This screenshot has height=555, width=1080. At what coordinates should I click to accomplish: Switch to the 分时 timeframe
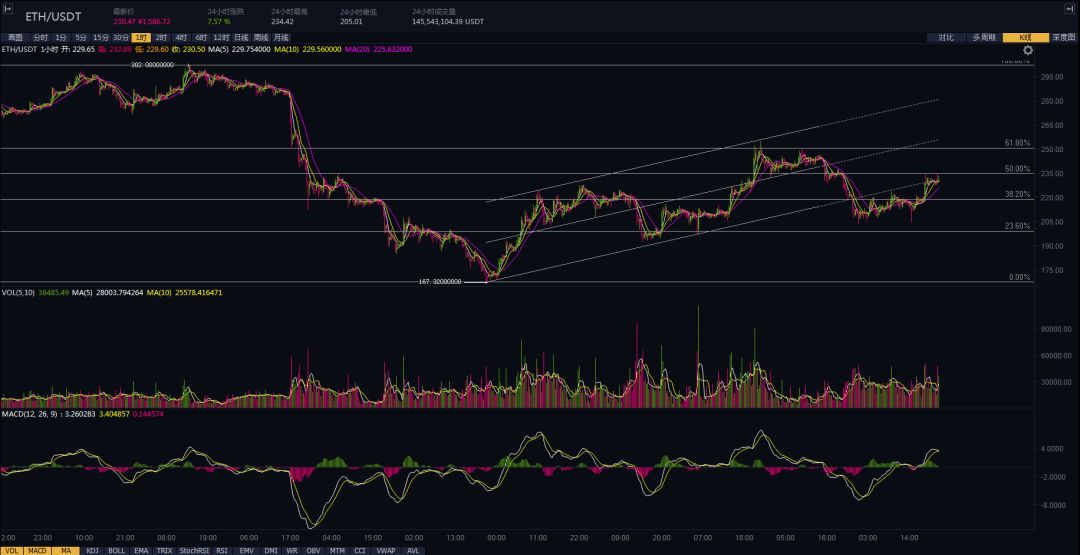point(41,38)
